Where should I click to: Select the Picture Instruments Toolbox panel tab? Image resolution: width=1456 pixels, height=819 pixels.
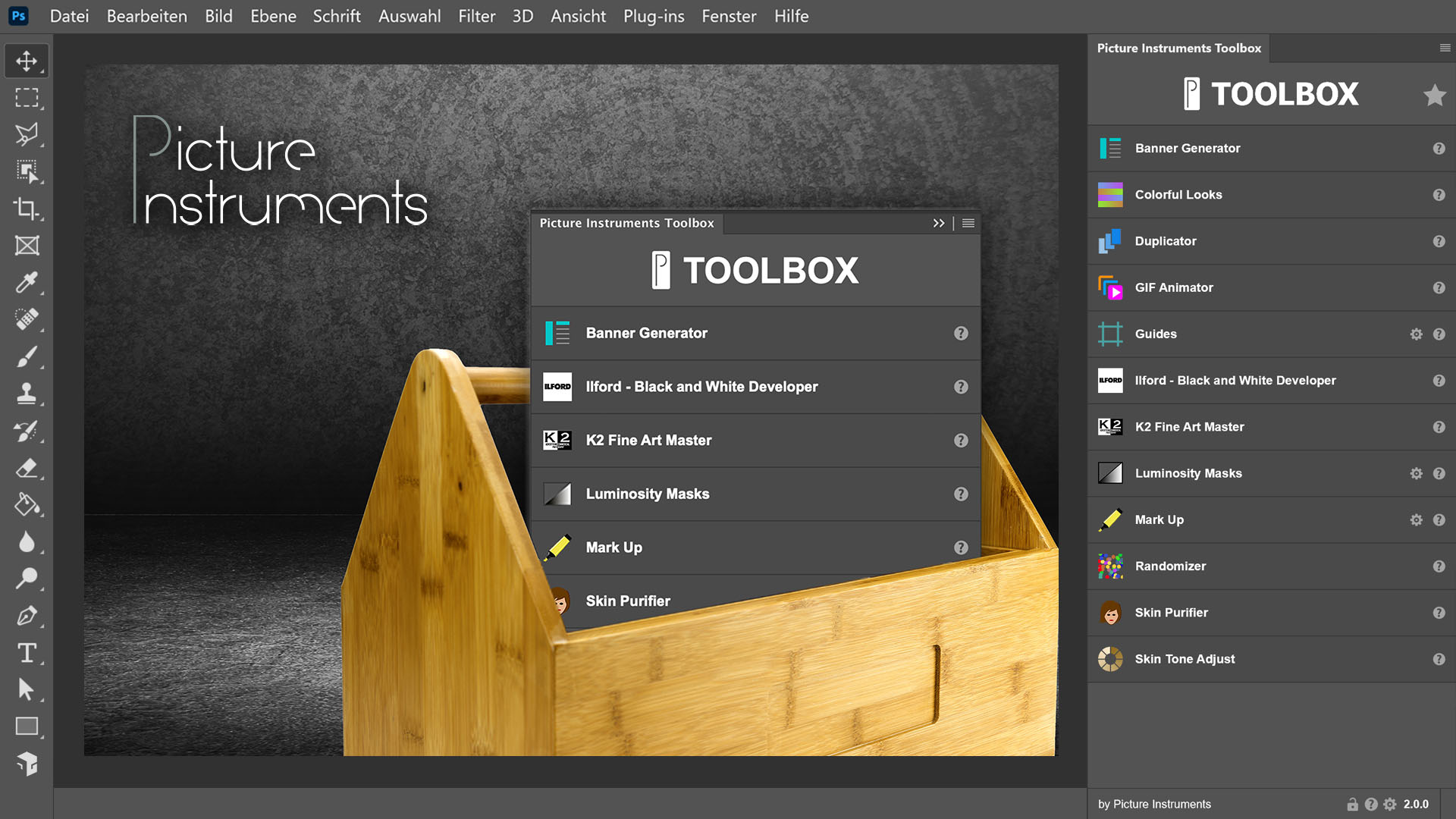click(1178, 48)
